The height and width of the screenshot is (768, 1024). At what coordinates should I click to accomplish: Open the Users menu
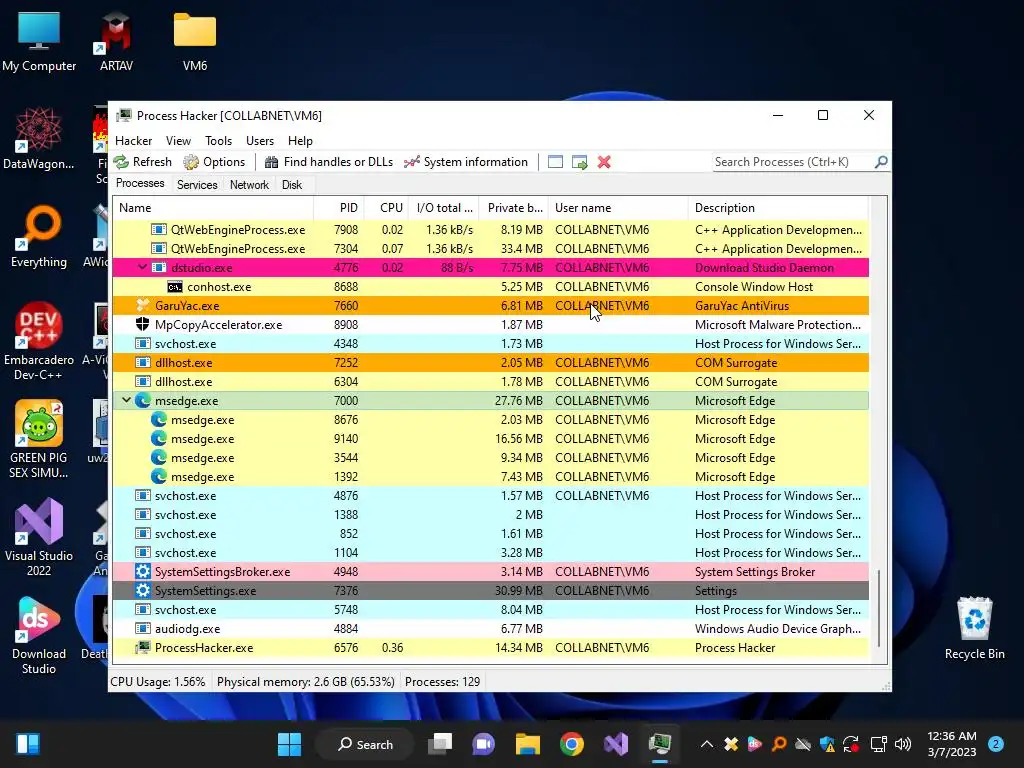click(x=260, y=140)
